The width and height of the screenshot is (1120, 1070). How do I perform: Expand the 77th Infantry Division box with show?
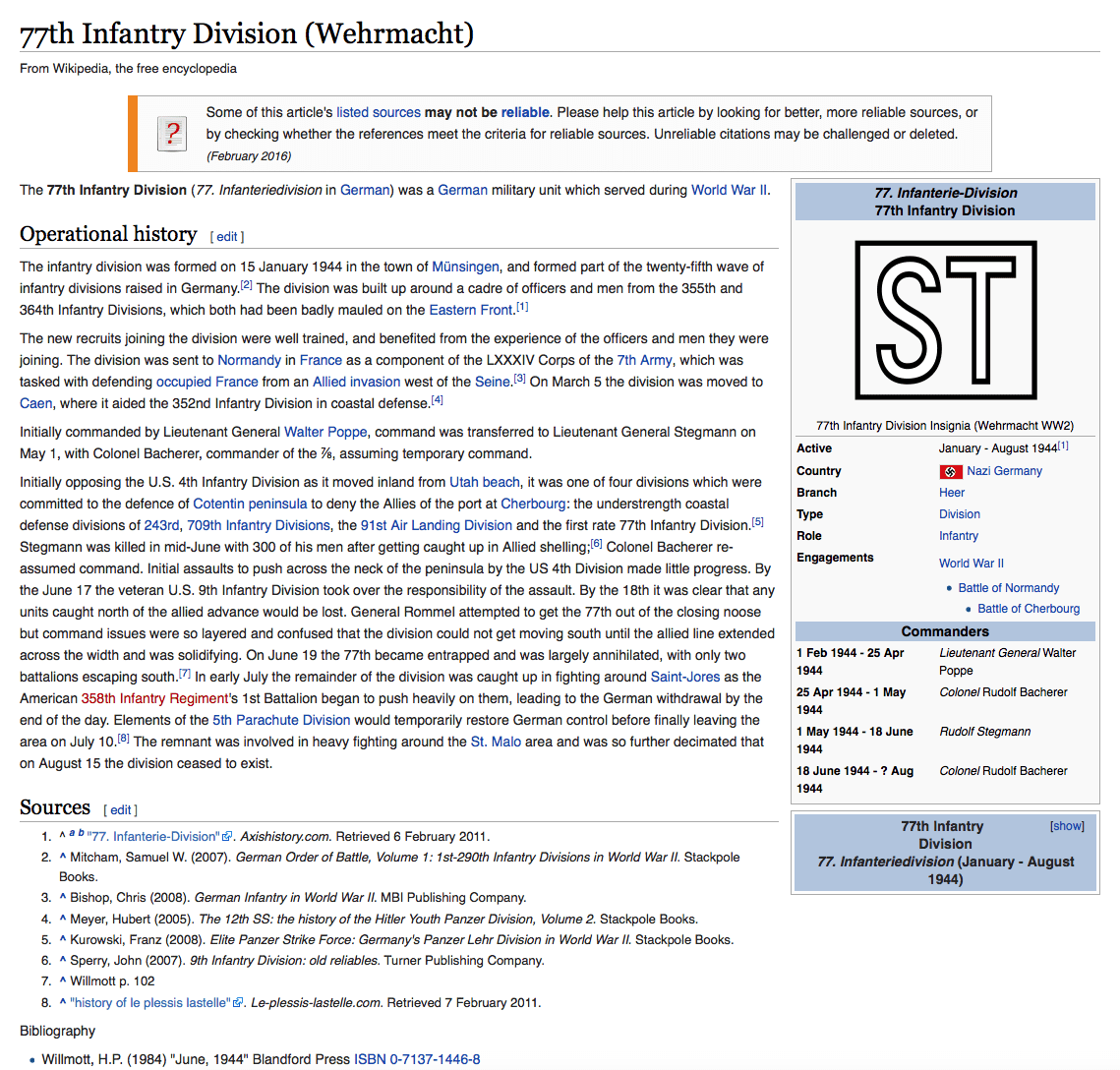(x=1067, y=826)
